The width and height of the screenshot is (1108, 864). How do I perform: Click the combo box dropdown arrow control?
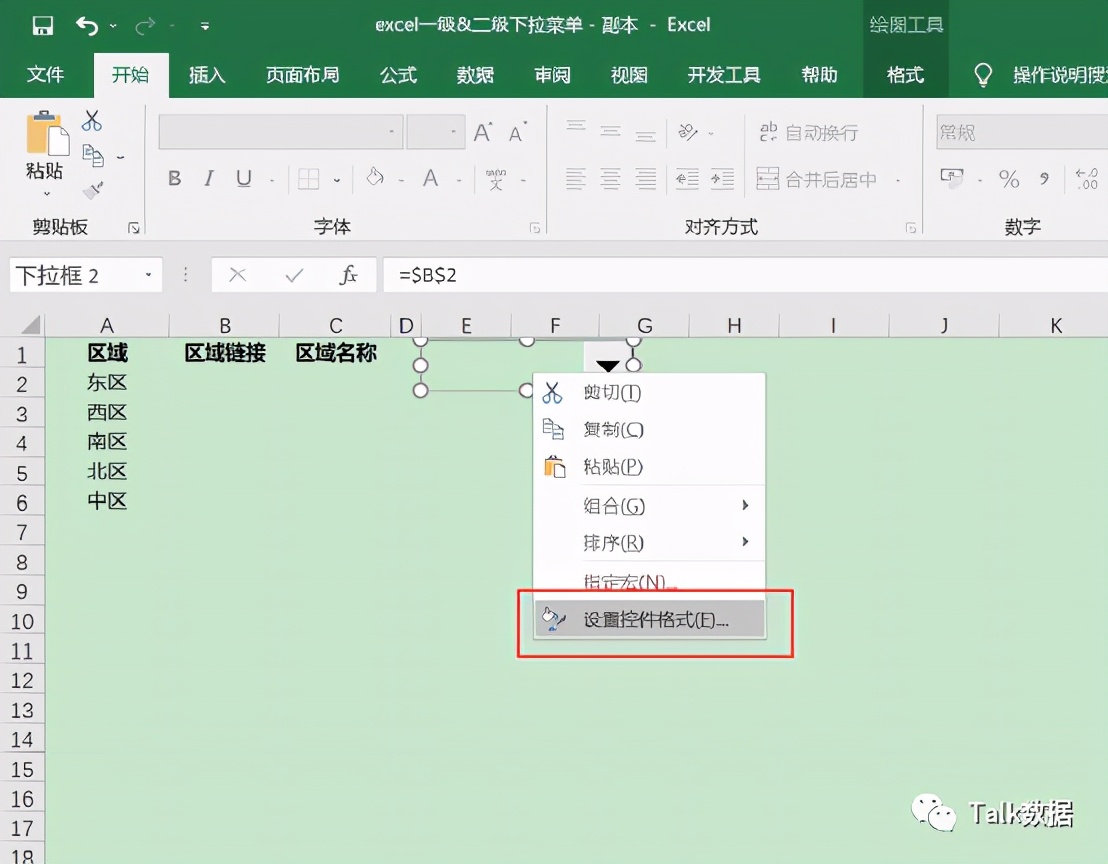tap(608, 364)
